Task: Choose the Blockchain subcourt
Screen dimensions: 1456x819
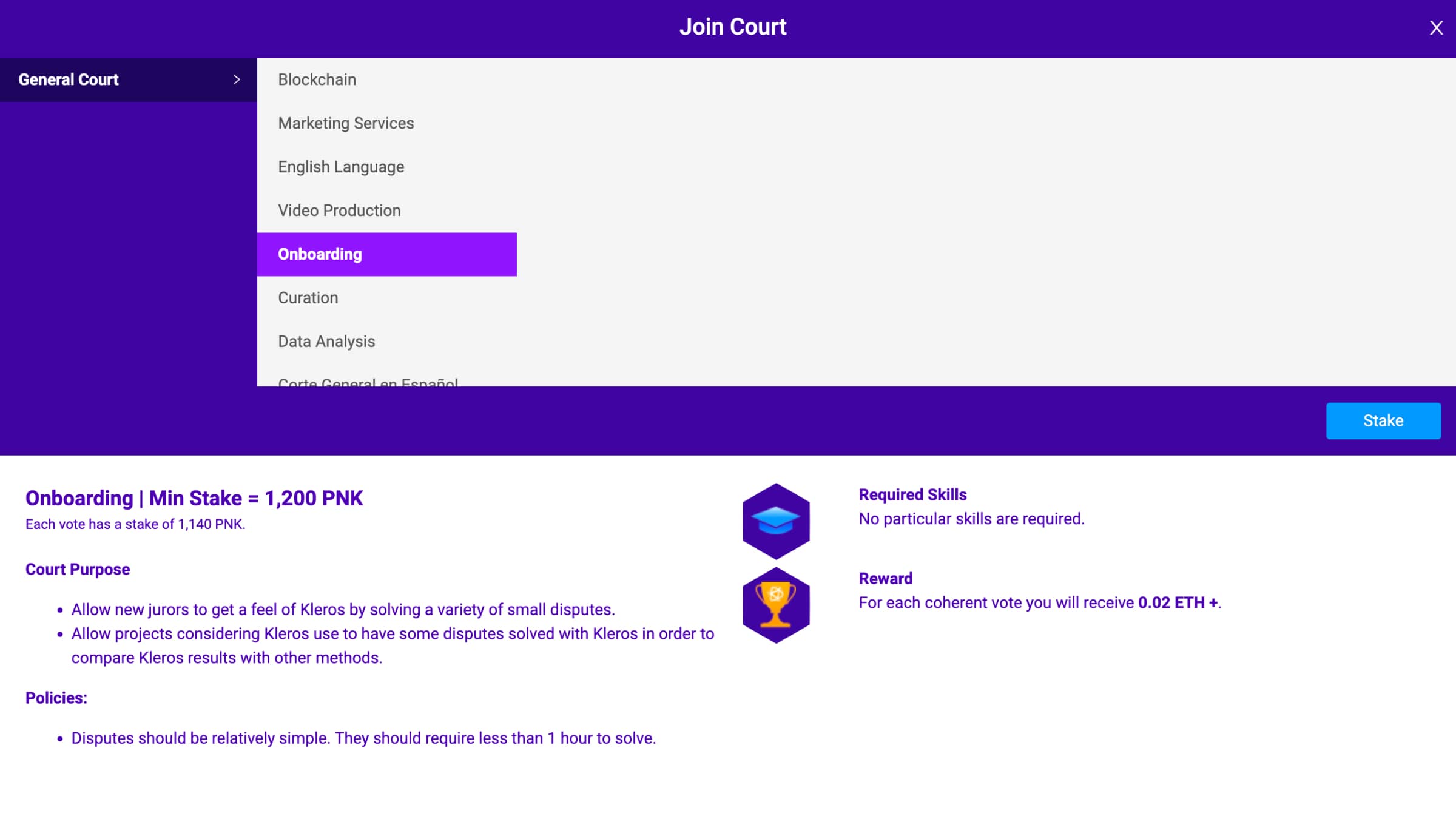Action: click(x=317, y=79)
